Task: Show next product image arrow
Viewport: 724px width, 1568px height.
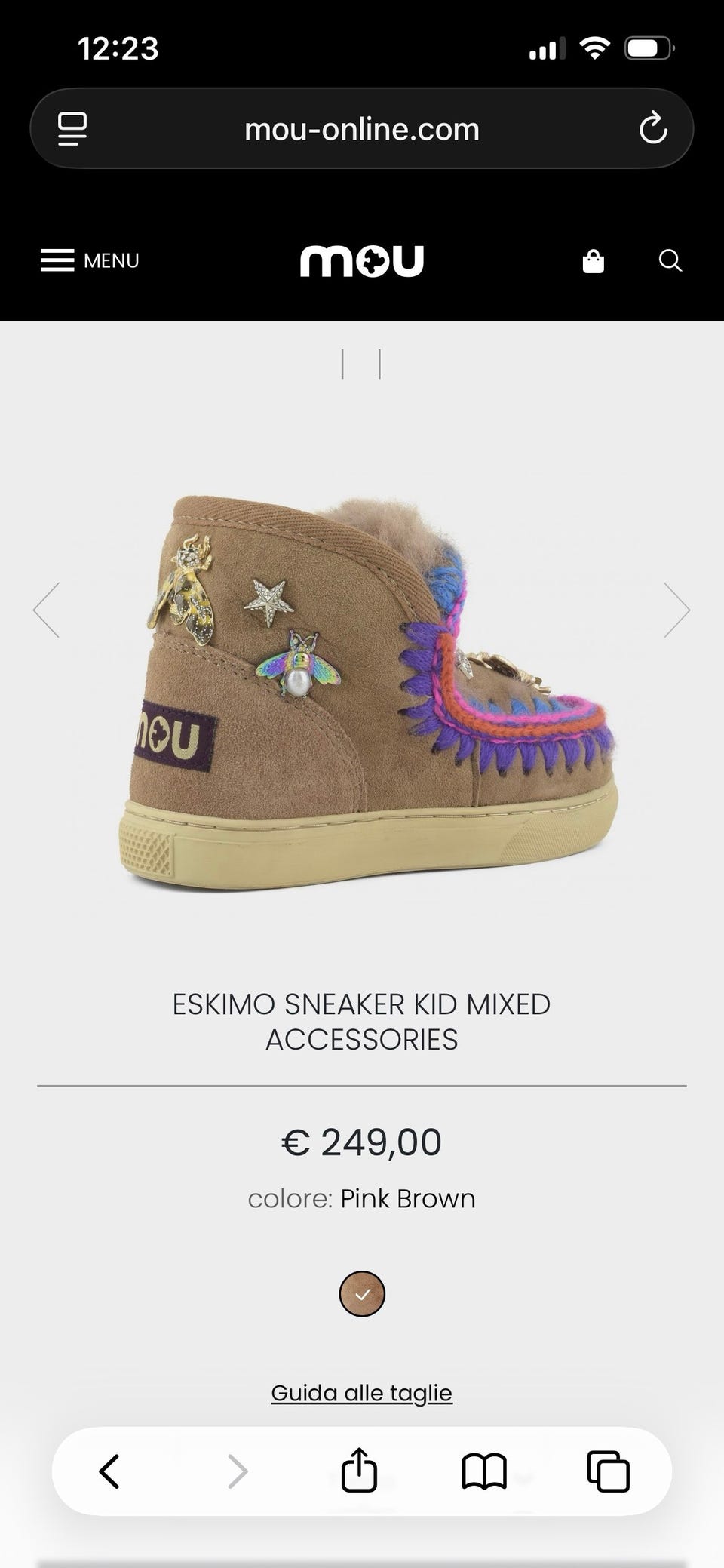Action: pos(677,610)
